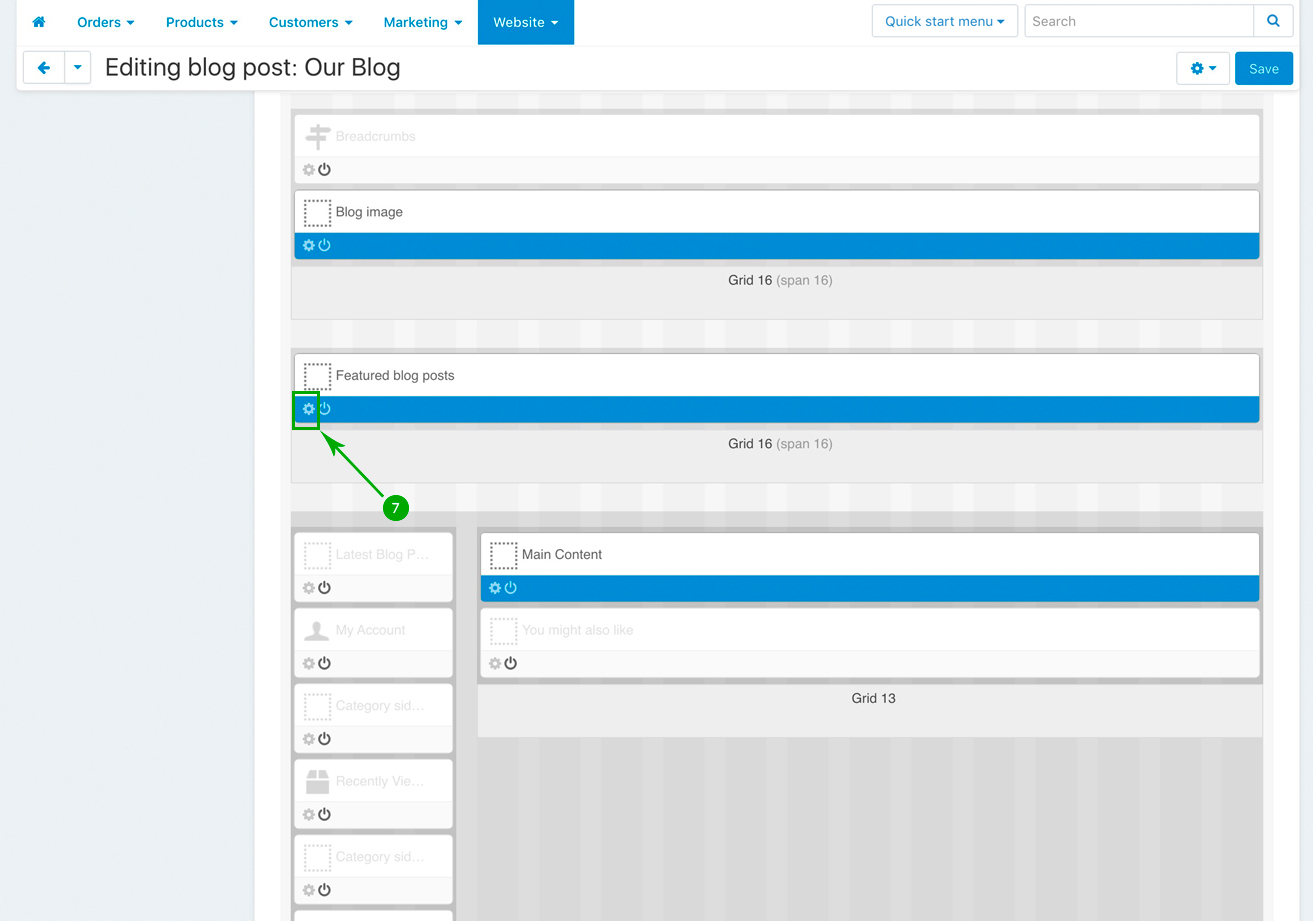1313x921 pixels.
Task: Open settings gear of Breadcrumbs block
Action: tap(309, 170)
